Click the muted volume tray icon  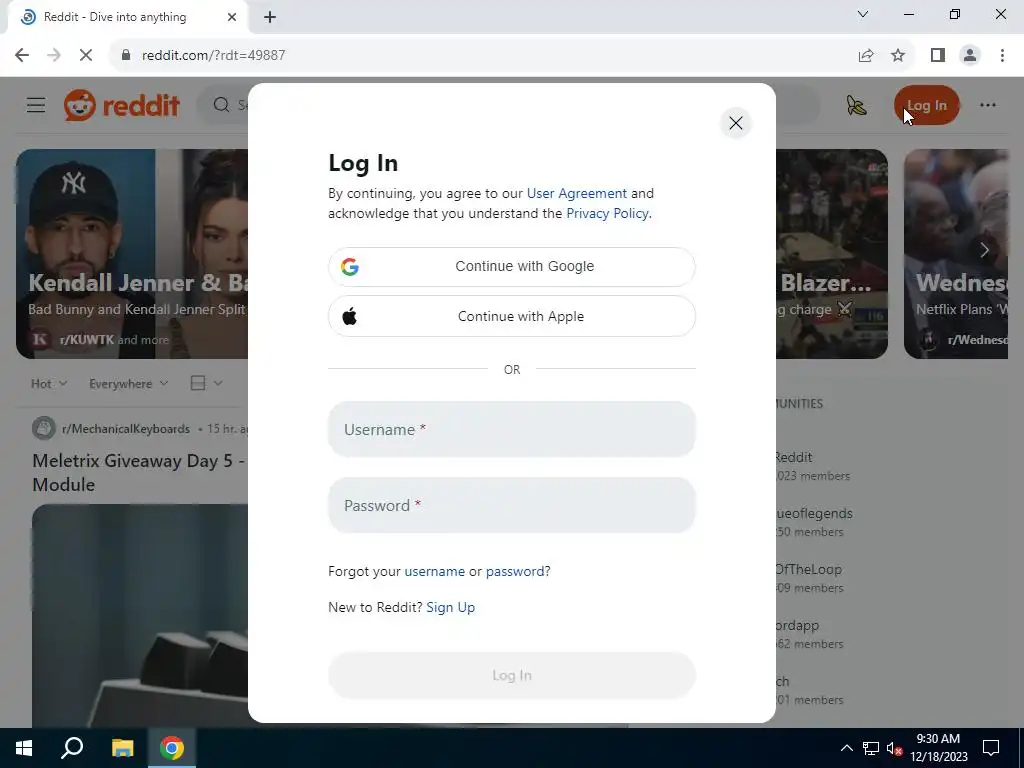[x=895, y=748]
